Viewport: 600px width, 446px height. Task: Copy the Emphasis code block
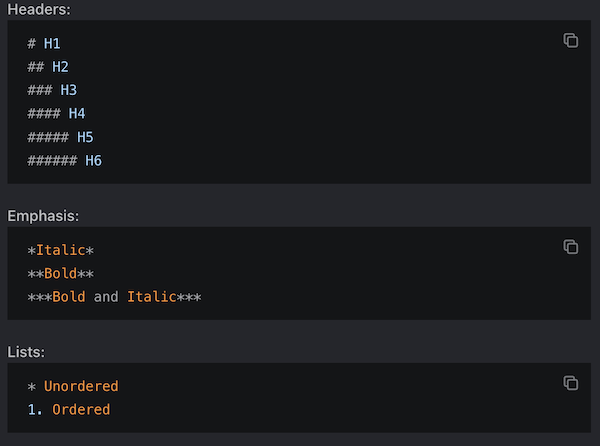pyautogui.click(x=571, y=247)
